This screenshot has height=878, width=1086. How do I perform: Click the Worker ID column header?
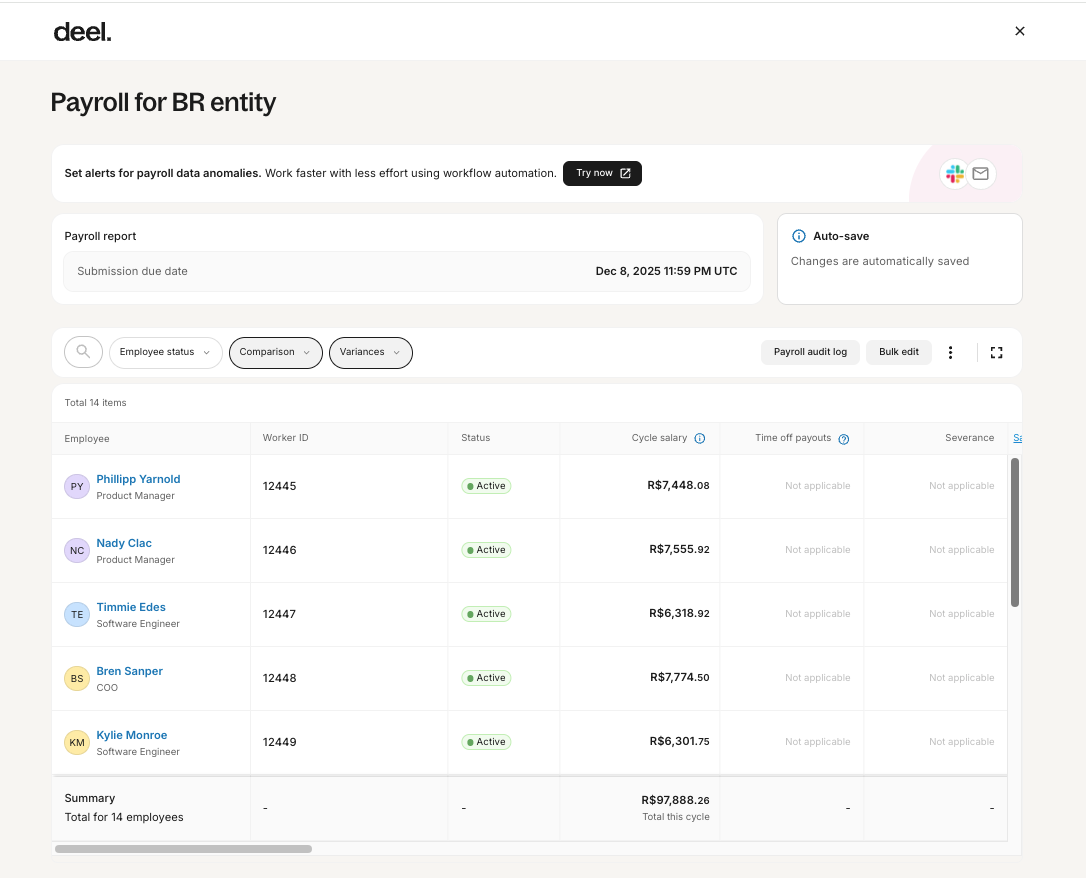click(285, 438)
